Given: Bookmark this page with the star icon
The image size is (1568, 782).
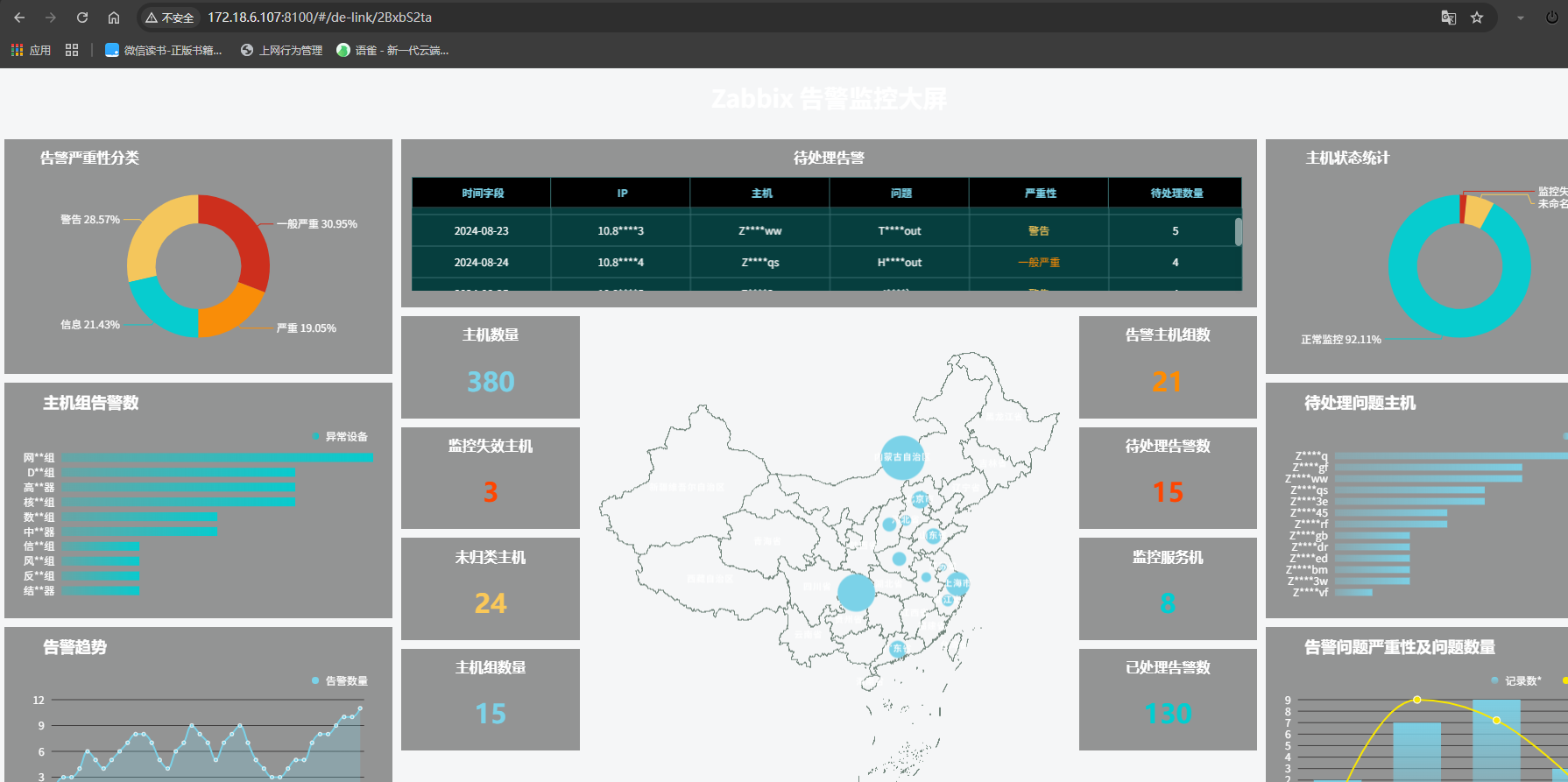Looking at the screenshot, I should click(1477, 18).
